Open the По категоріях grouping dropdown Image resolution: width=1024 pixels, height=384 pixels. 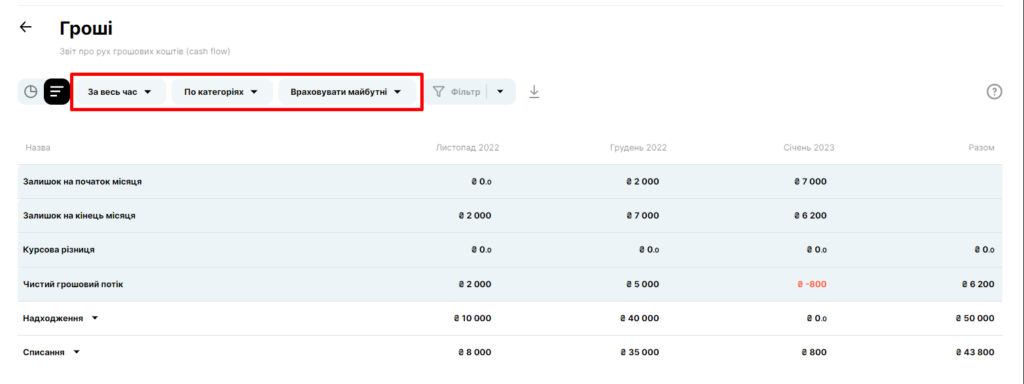click(221, 92)
